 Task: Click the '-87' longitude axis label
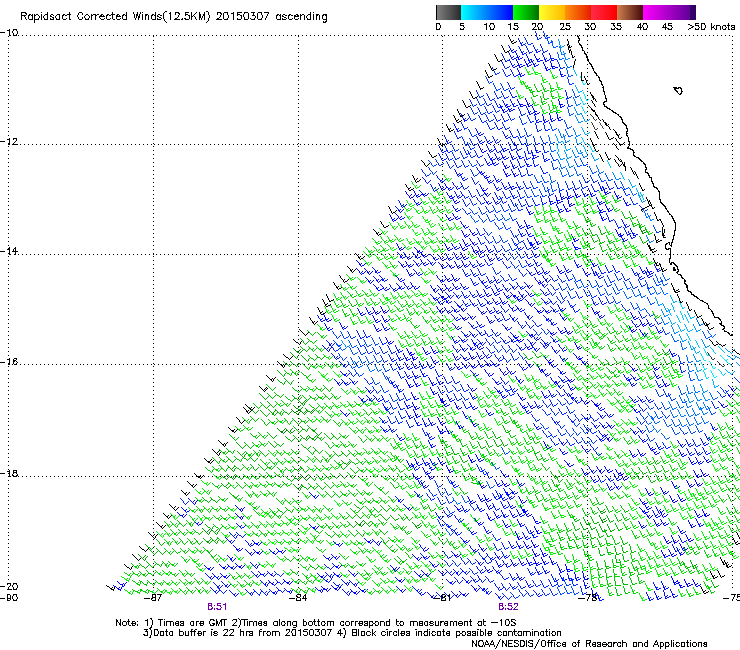pyautogui.click(x=153, y=598)
